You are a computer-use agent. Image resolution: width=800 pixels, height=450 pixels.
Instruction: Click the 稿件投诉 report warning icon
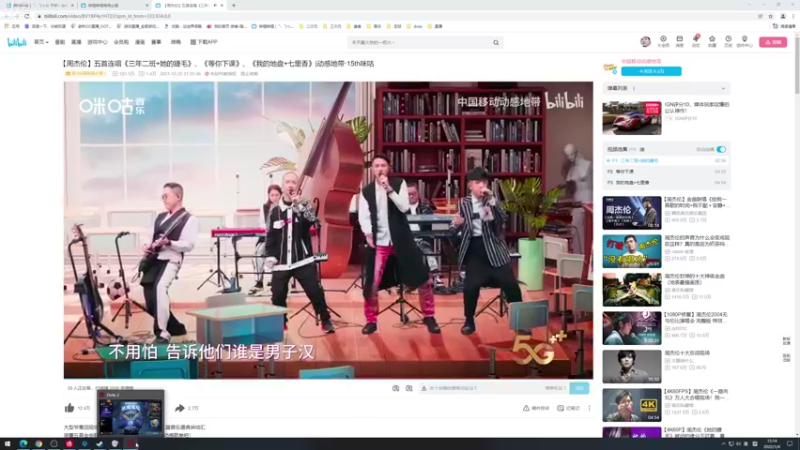tap(526, 408)
